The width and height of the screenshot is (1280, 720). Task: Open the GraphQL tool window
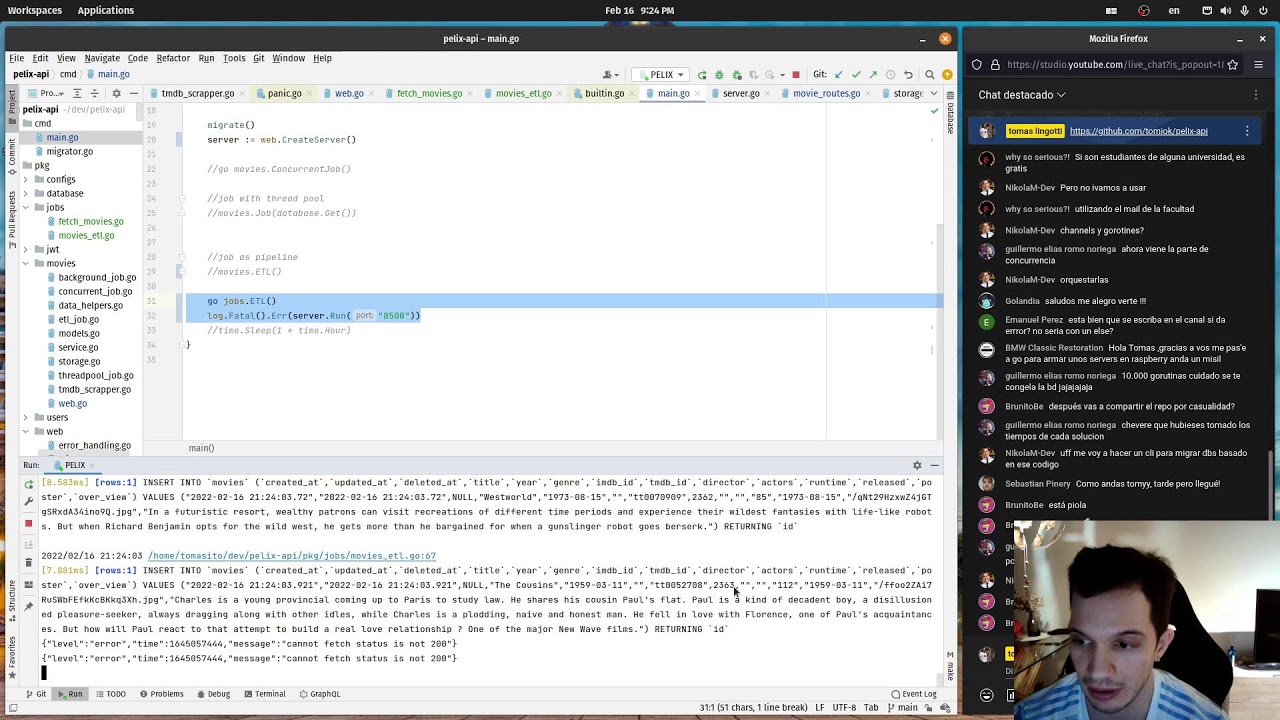pyautogui.click(x=318, y=694)
